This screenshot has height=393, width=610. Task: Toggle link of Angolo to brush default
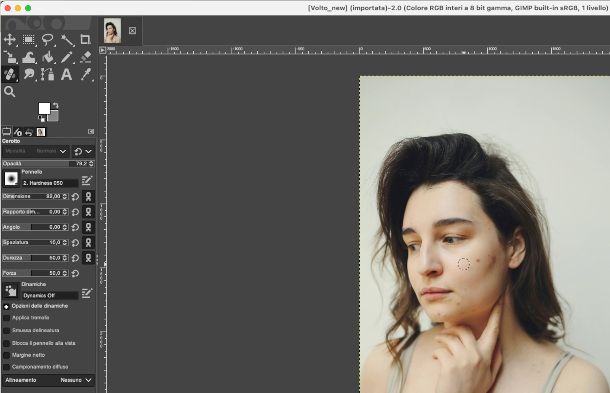(x=88, y=227)
